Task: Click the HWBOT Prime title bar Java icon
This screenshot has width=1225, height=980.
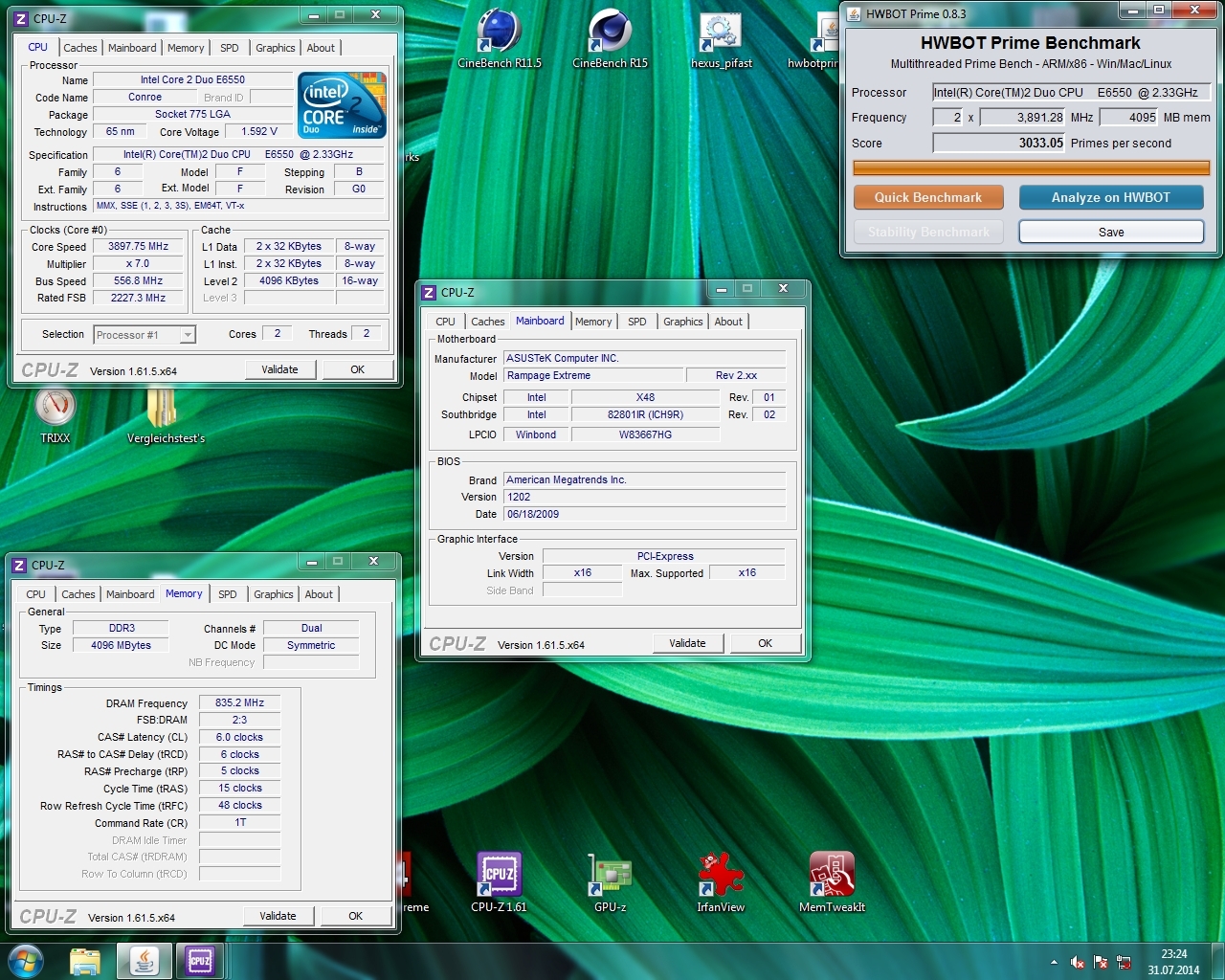Action: coord(855,13)
